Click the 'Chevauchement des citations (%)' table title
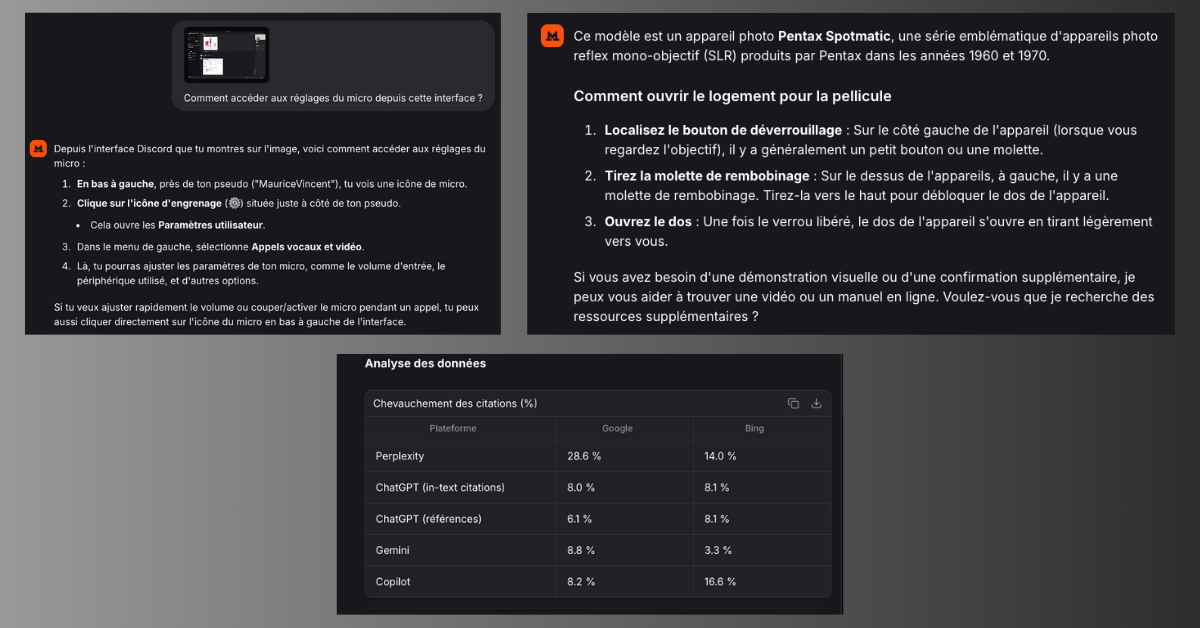The width and height of the screenshot is (1200, 628). point(455,403)
